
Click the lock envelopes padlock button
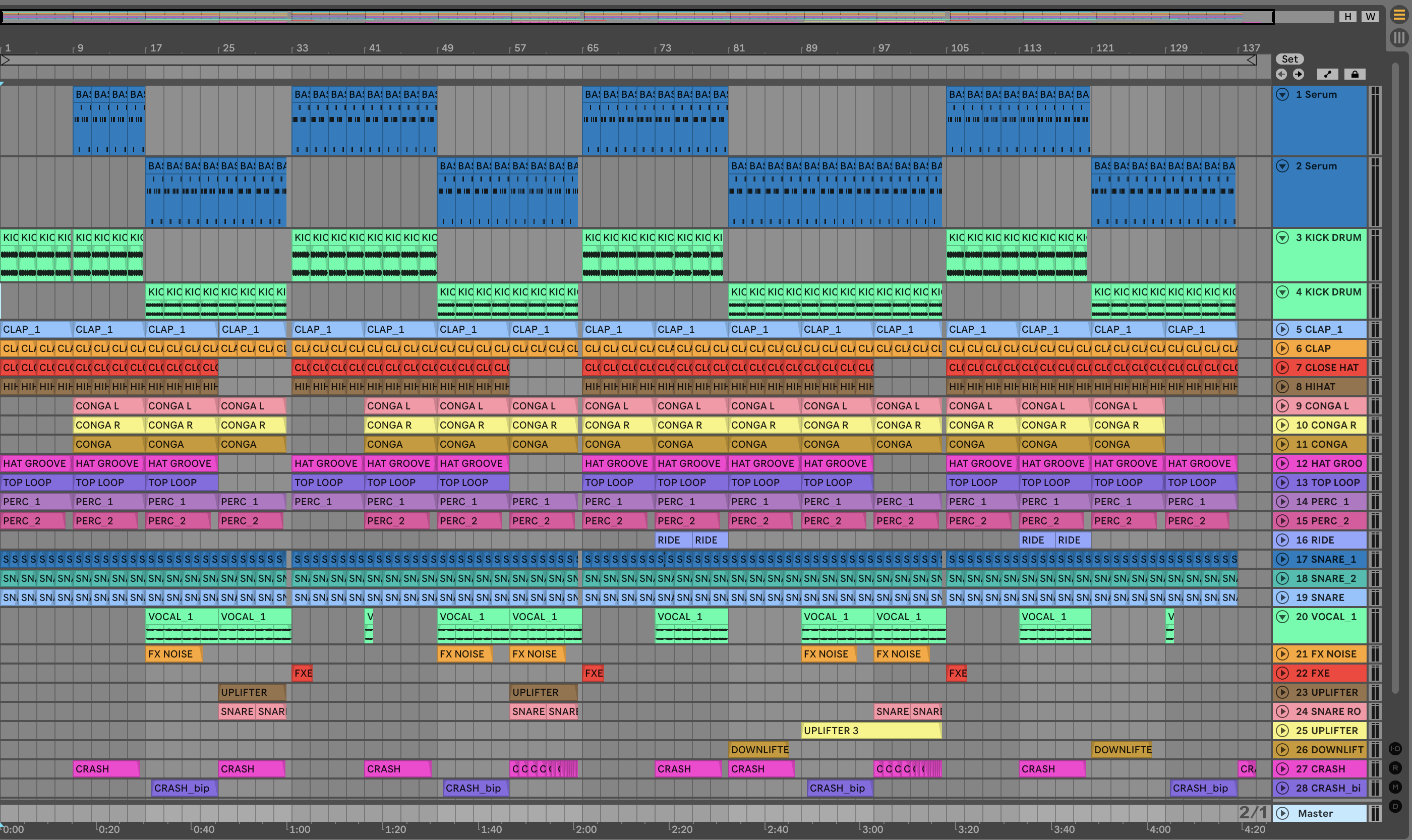1354,74
